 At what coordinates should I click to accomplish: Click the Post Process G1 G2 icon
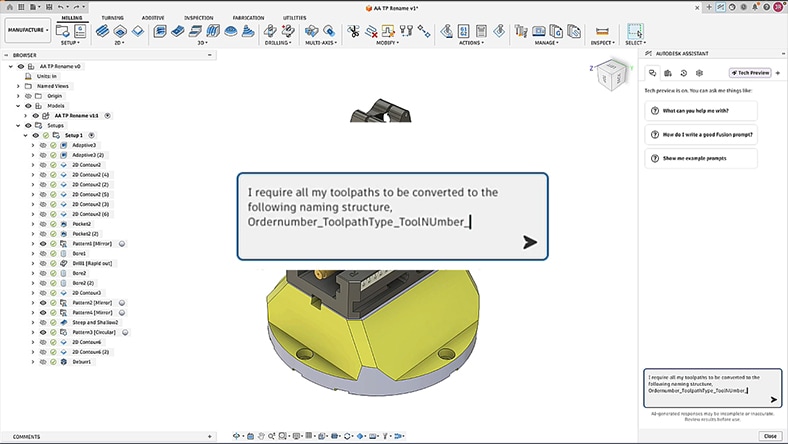pyautogui.click(x=464, y=31)
